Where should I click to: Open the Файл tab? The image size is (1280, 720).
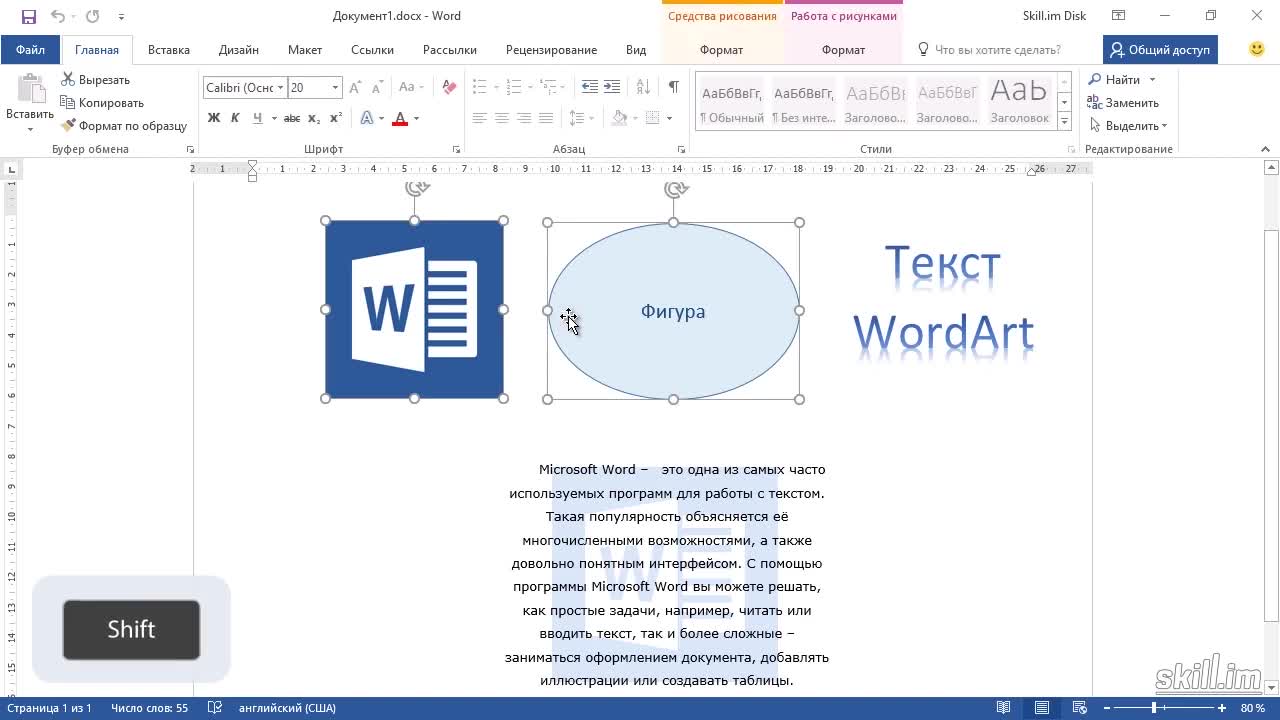click(x=30, y=50)
